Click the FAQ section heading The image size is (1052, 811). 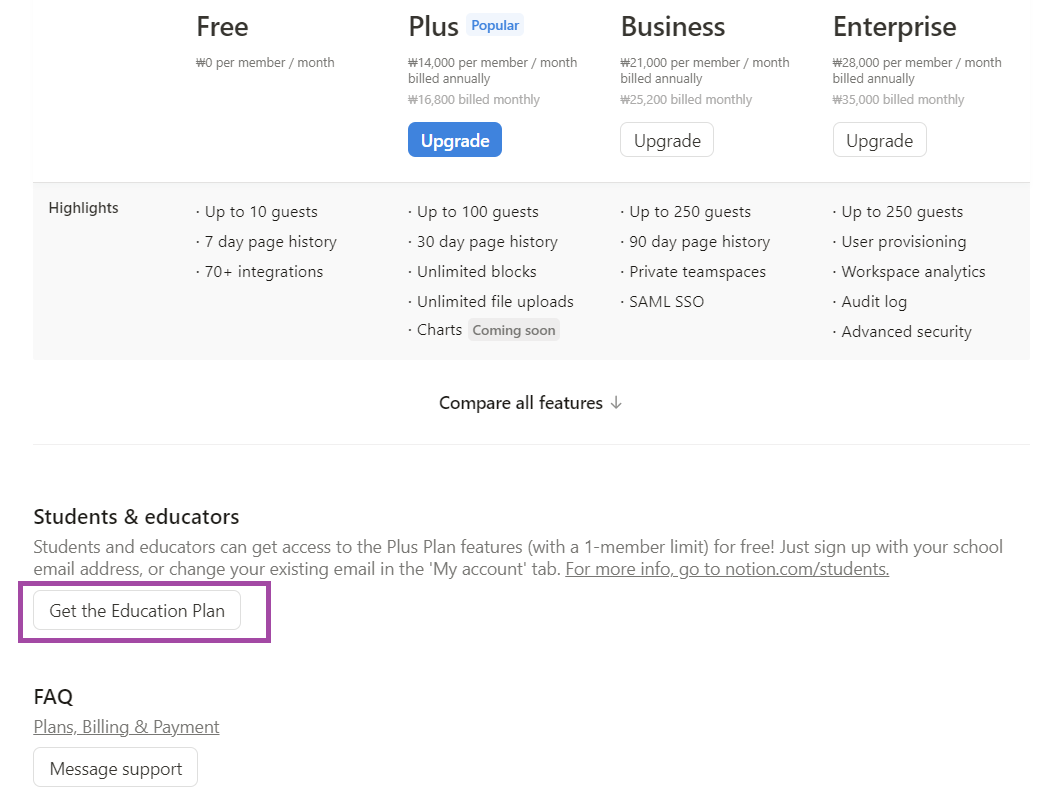click(53, 697)
